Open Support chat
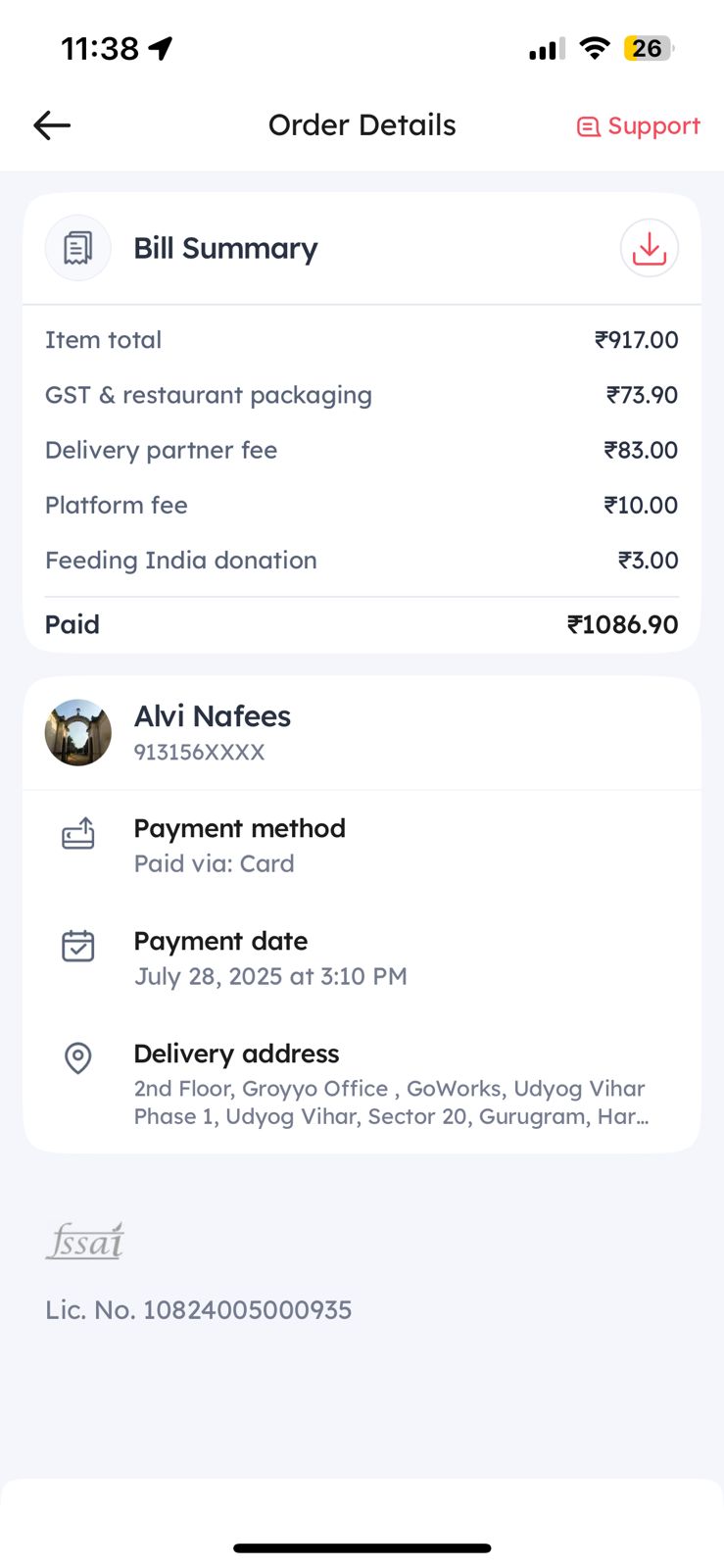The width and height of the screenshot is (724, 1568). tap(639, 126)
